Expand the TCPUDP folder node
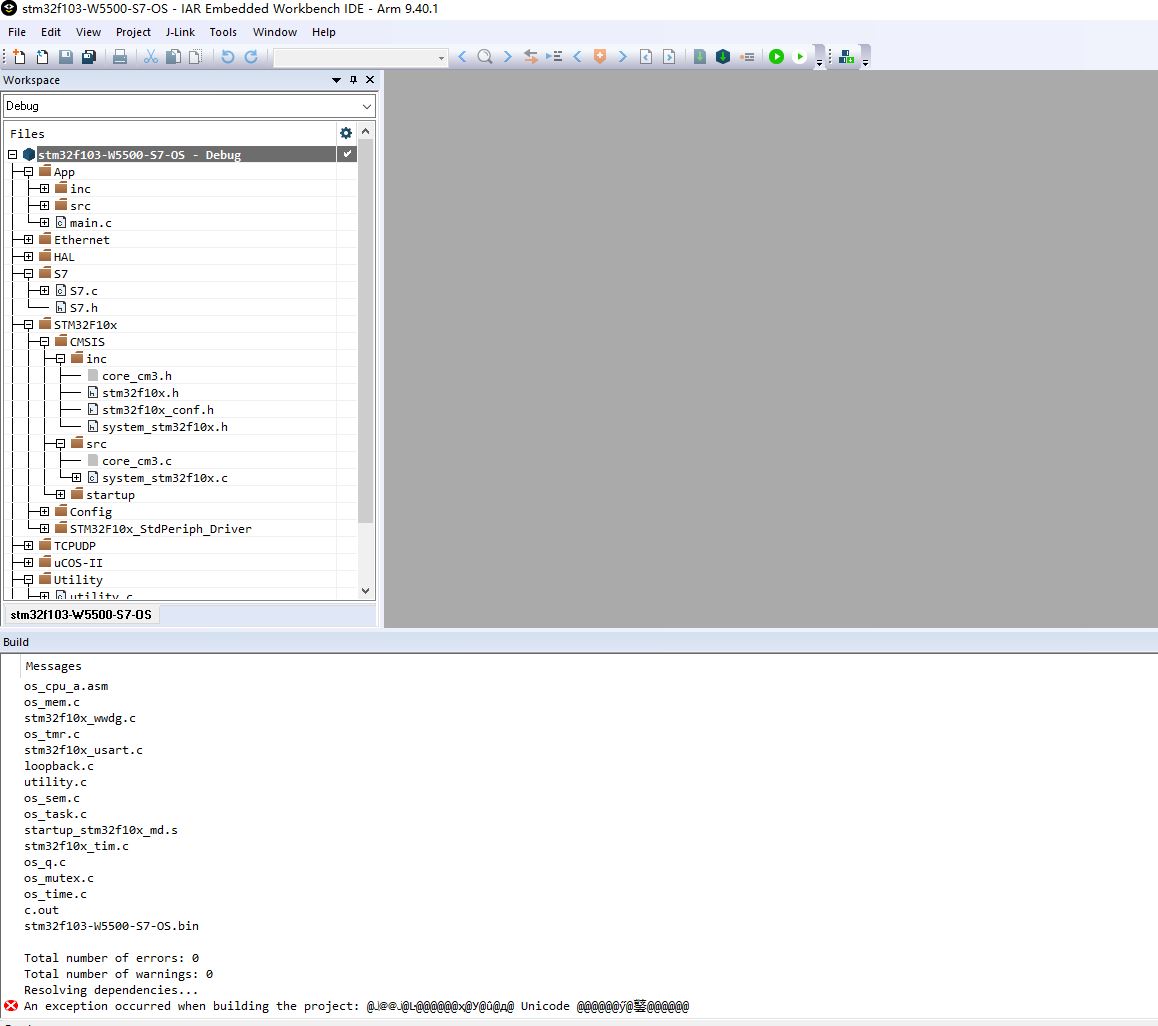 click(28, 546)
